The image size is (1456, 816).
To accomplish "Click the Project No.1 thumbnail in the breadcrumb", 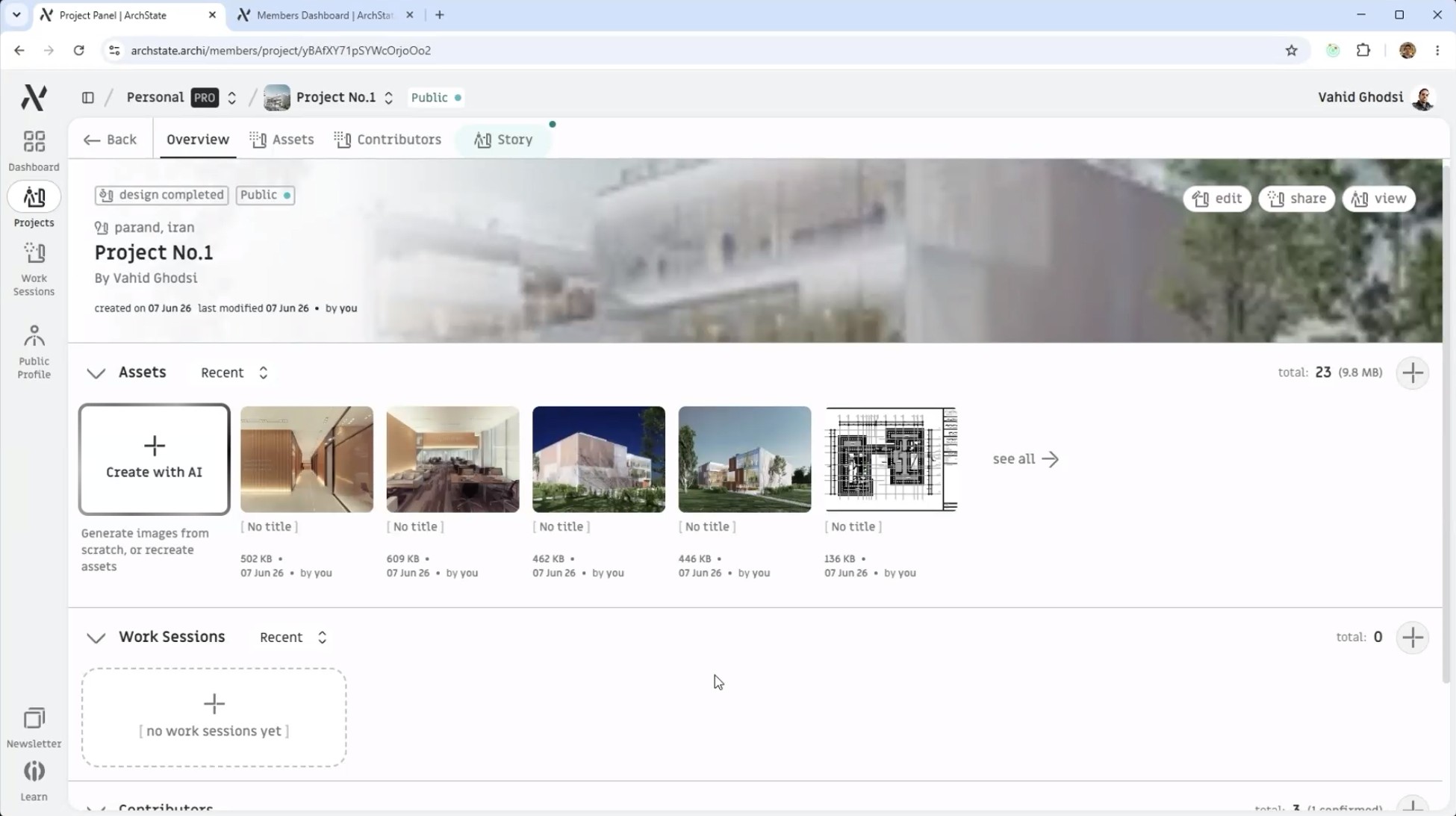I will [x=277, y=98].
